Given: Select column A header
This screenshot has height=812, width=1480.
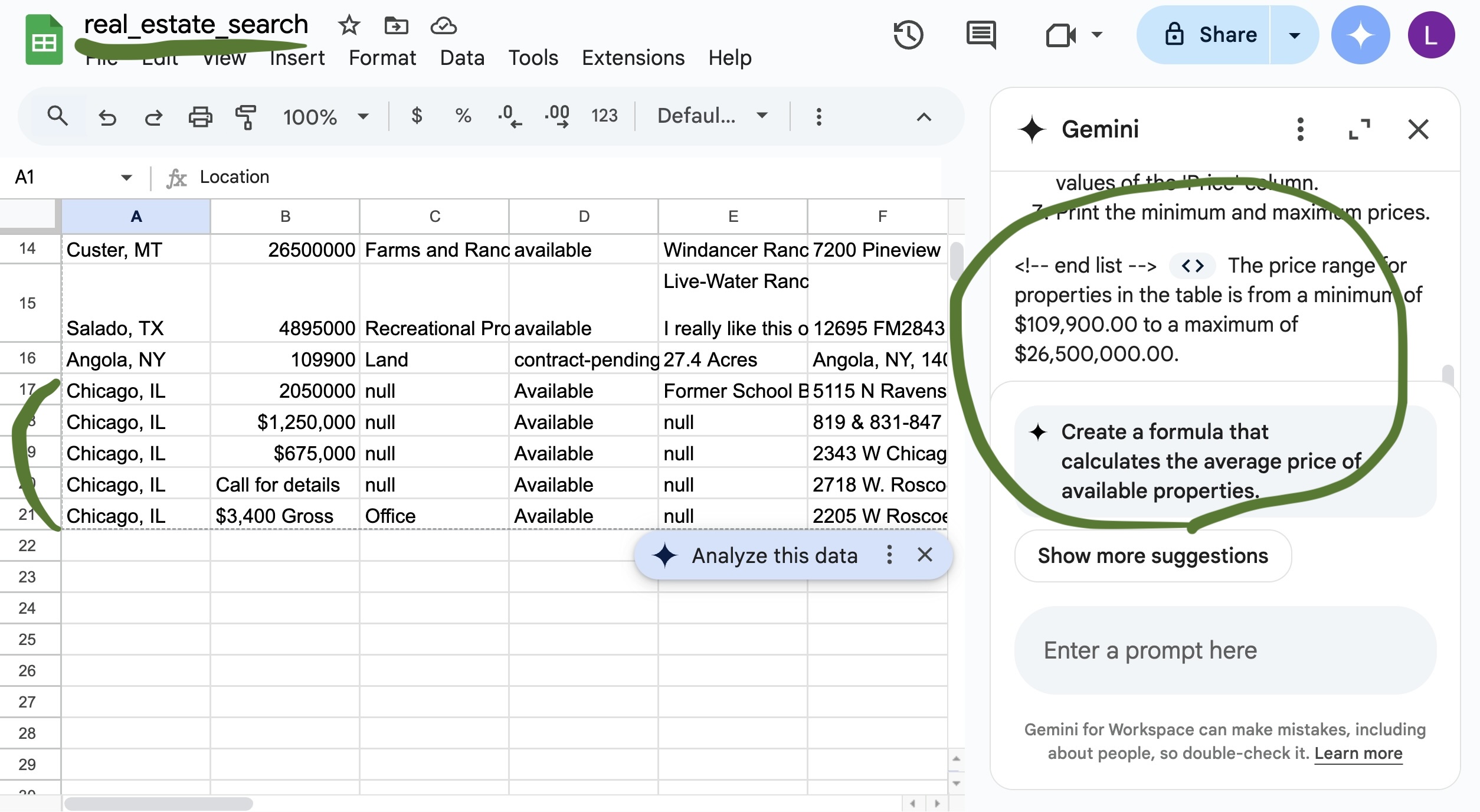Looking at the screenshot, I should tap(136, 217).
